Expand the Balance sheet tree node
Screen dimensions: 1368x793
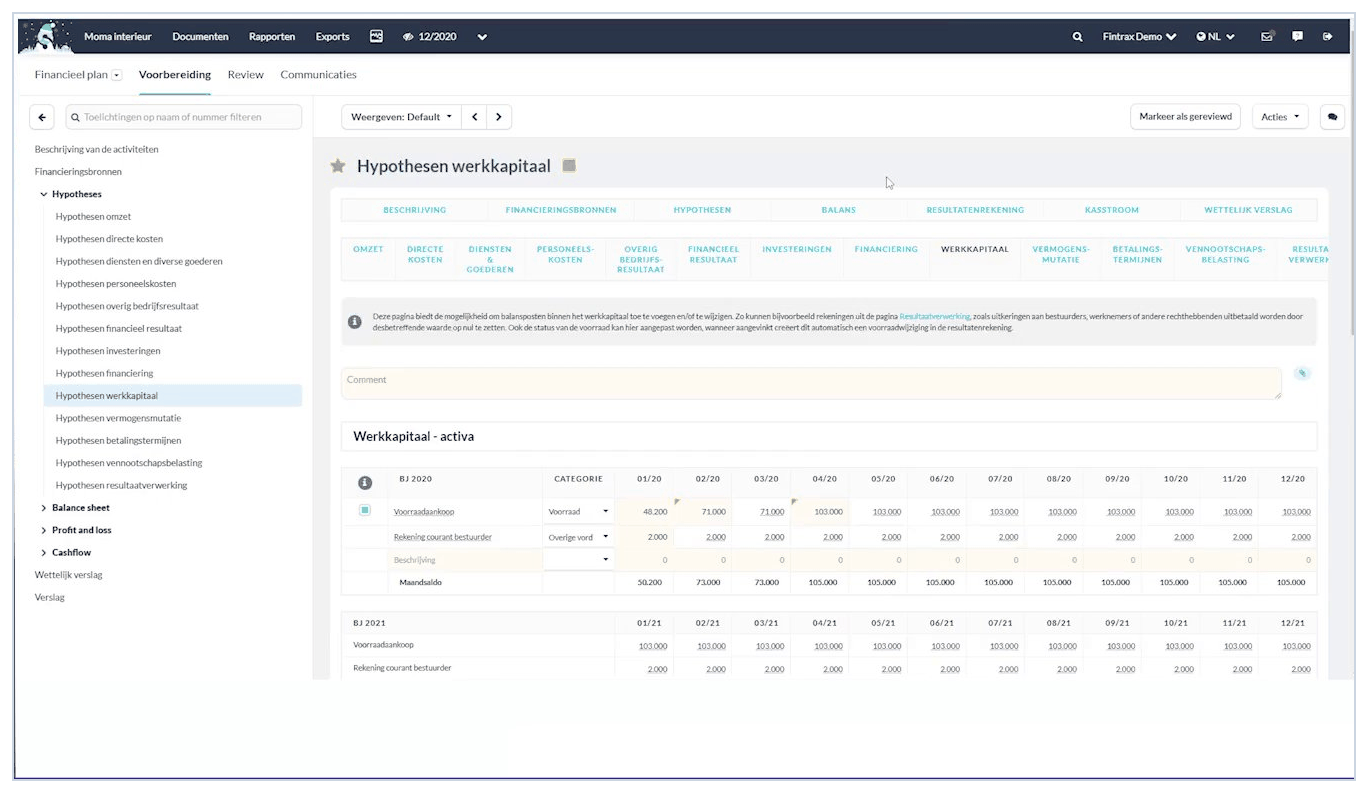pos(43,508)
